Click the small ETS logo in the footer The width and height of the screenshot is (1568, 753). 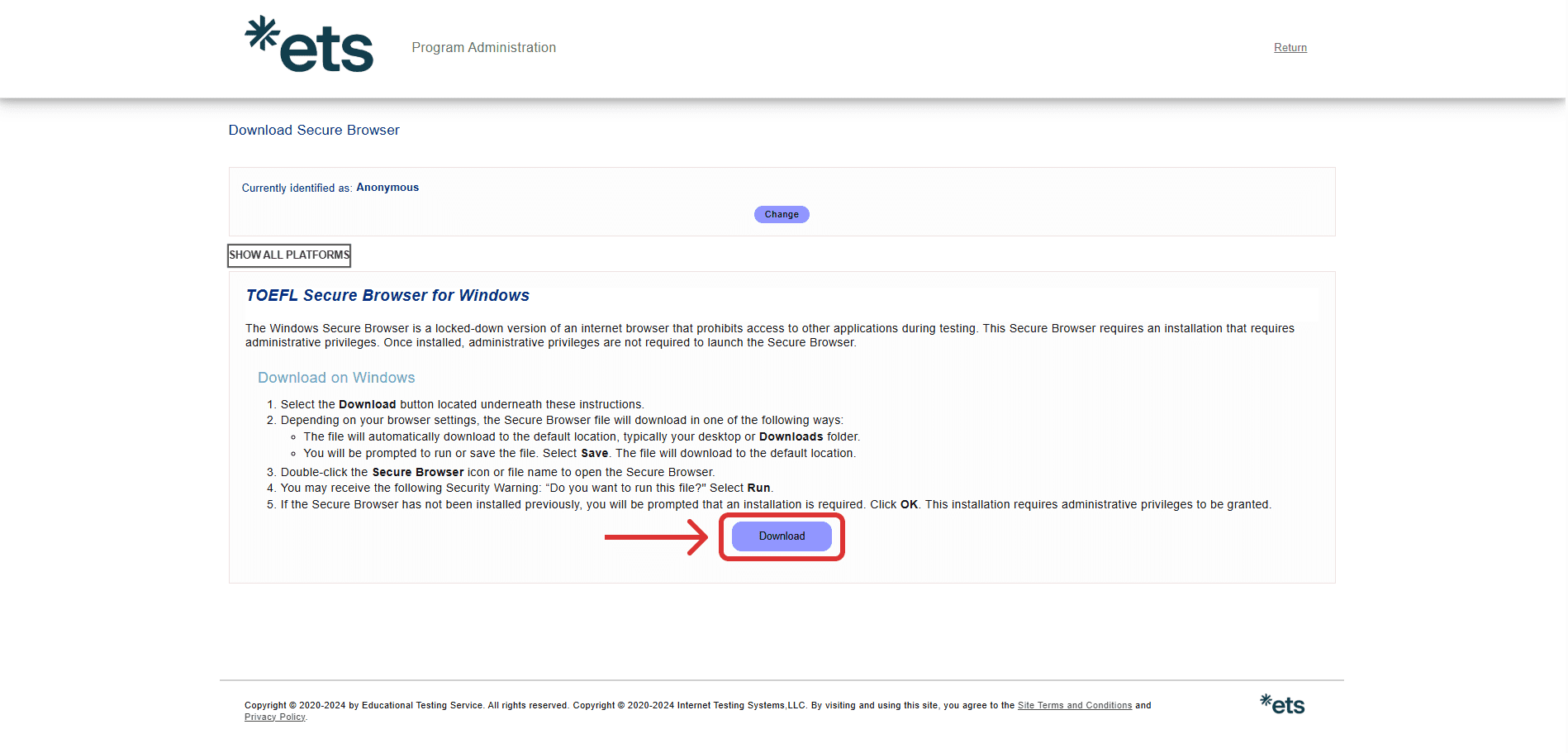(x=1282, y=704)
